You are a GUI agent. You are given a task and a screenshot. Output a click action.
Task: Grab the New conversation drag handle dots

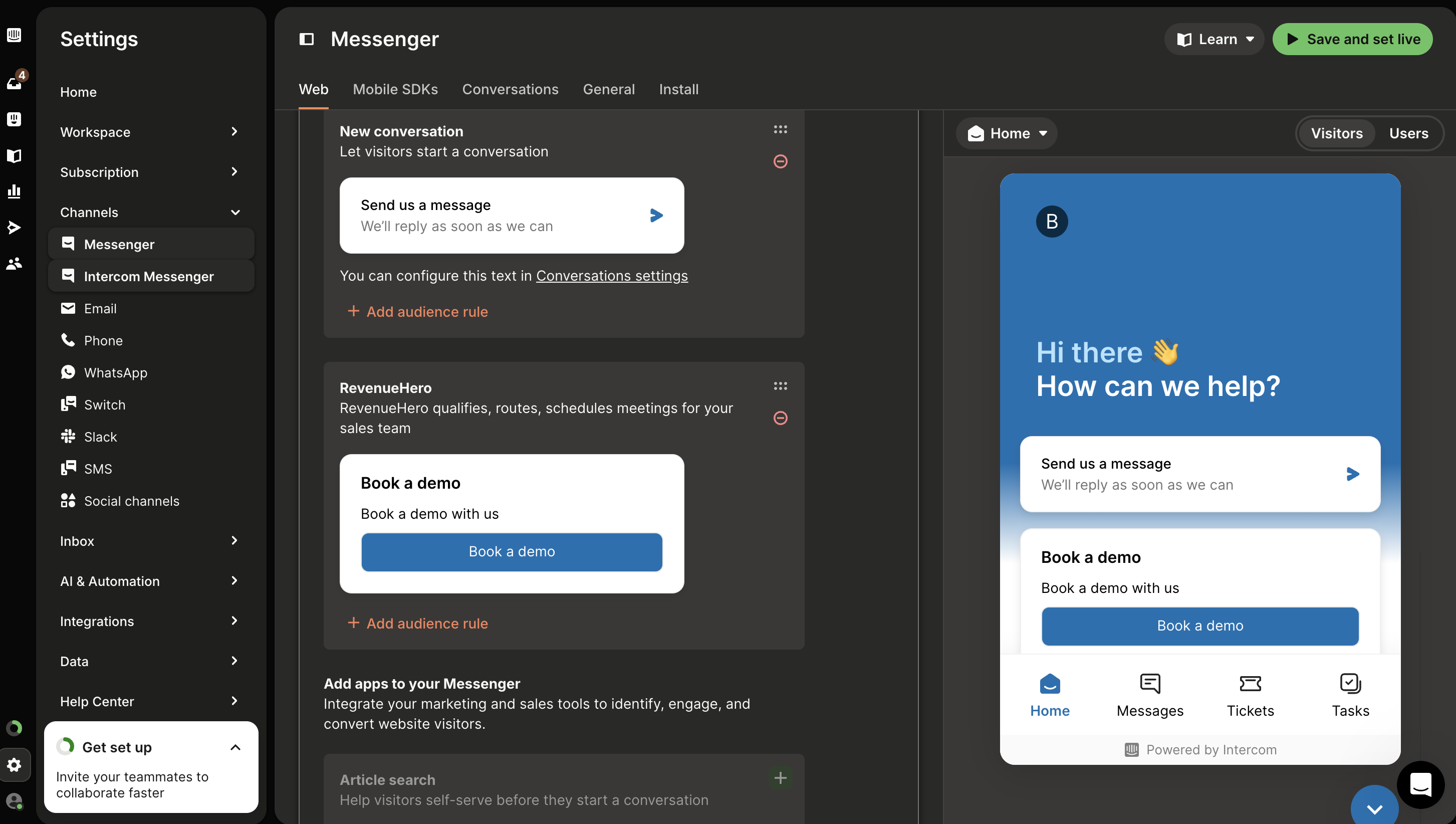point(780,130)
